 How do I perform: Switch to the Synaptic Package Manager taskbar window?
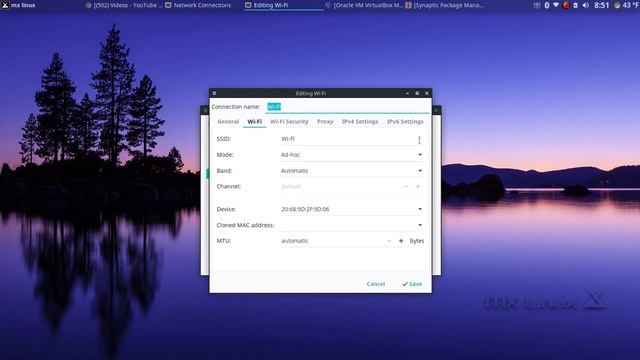coord(444,5)
